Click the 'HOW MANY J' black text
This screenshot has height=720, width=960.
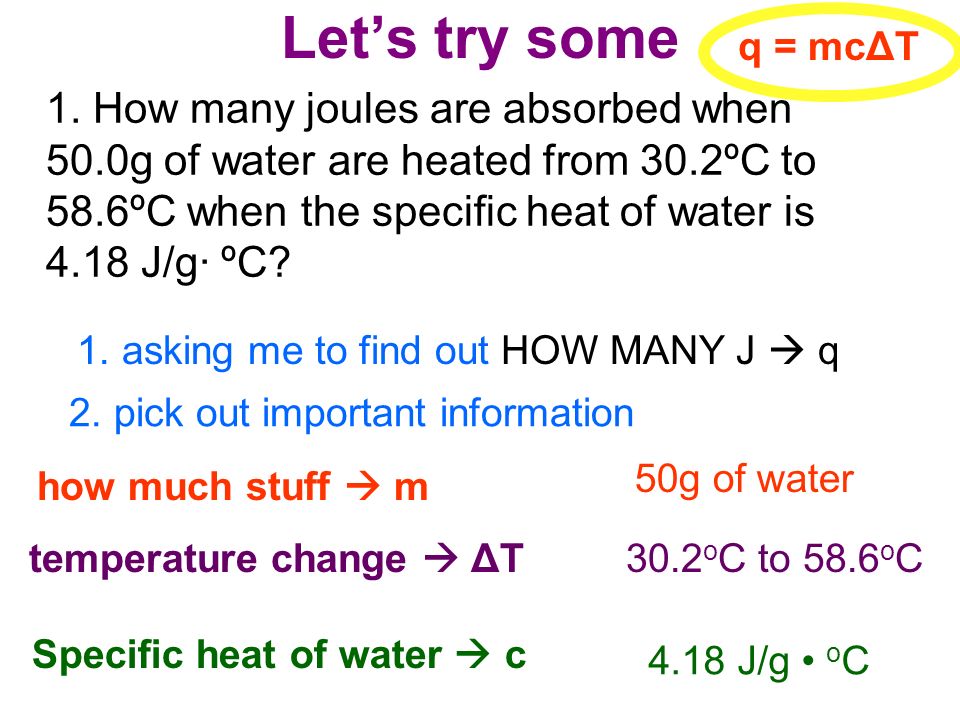point(628,351)
